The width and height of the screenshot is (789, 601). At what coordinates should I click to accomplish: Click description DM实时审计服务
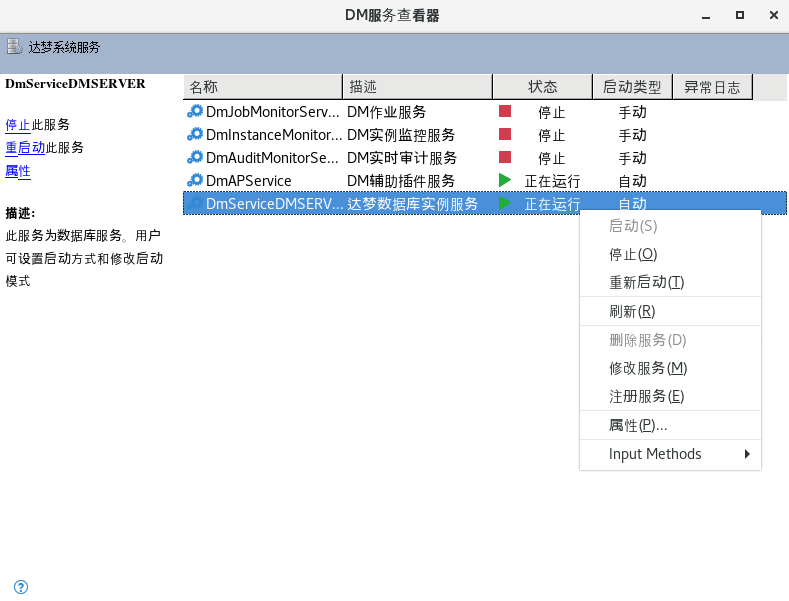[402, 158]
